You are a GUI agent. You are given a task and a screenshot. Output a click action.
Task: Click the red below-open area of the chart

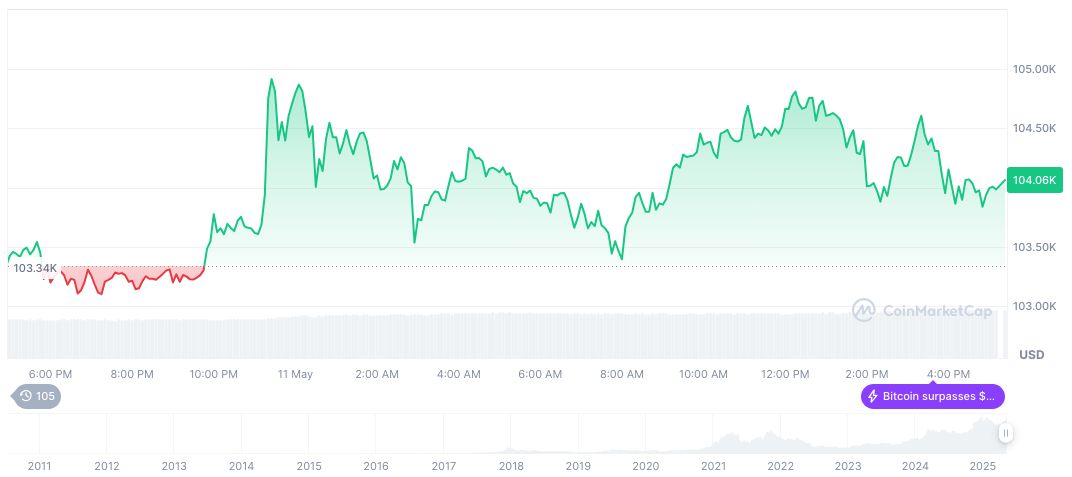pyautogui.click(x=130, y=277)
